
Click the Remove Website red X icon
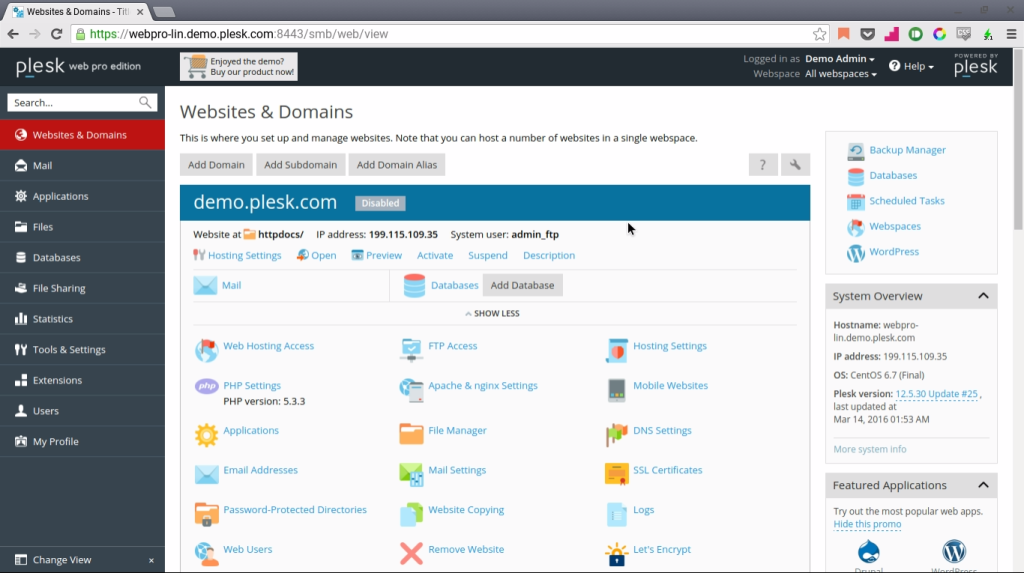click(411, 552)
